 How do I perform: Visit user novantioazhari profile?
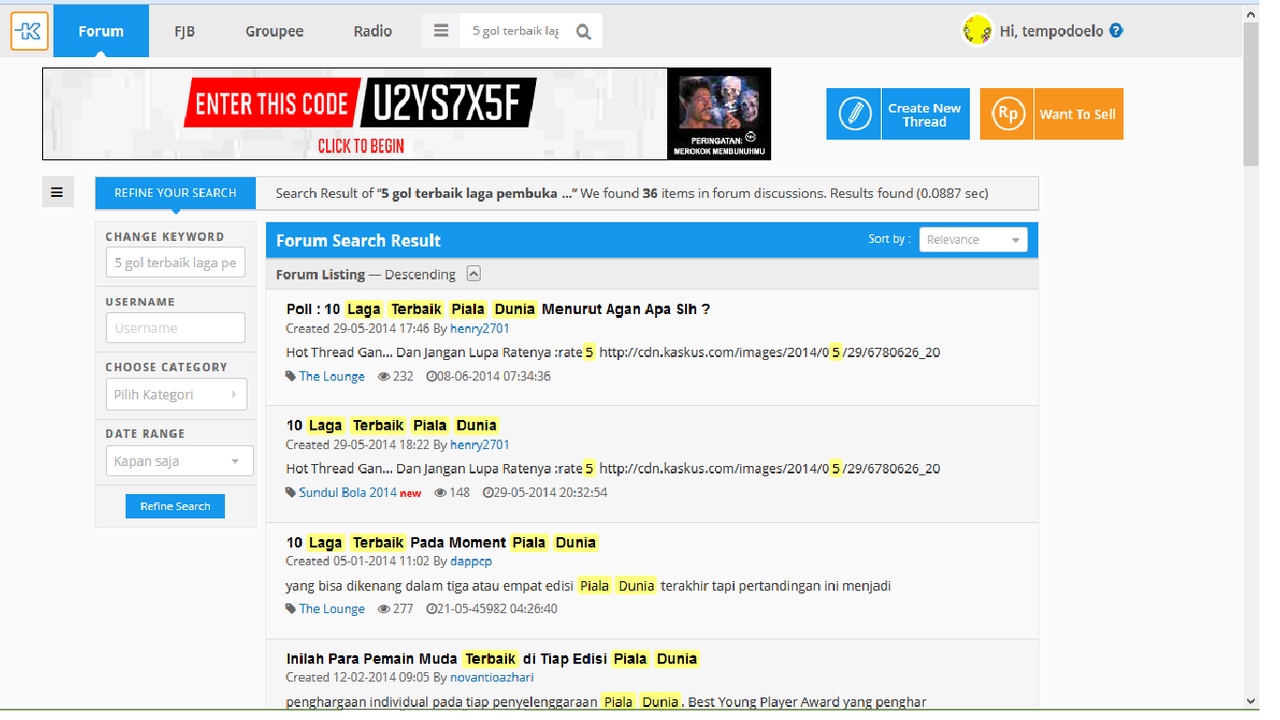tap(492, 677)
